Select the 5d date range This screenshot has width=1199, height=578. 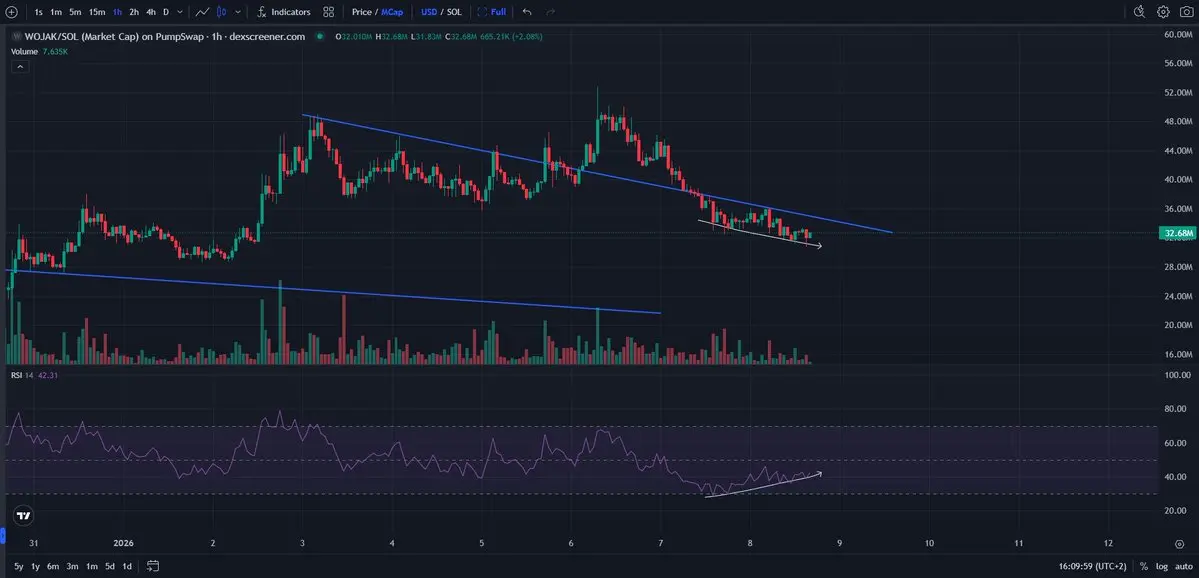pos(110,567)
